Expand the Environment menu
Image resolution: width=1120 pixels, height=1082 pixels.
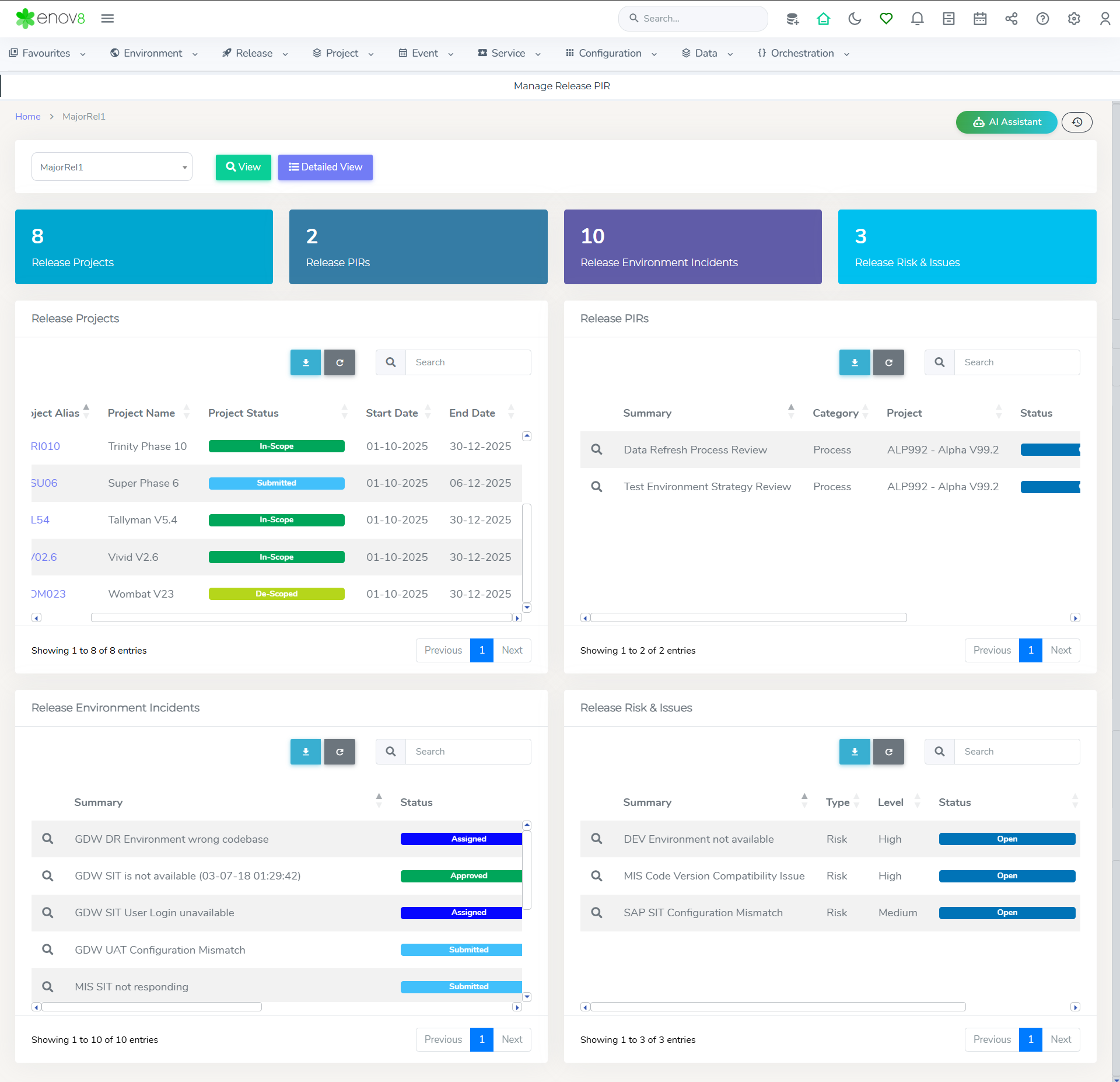click(153, 53)
